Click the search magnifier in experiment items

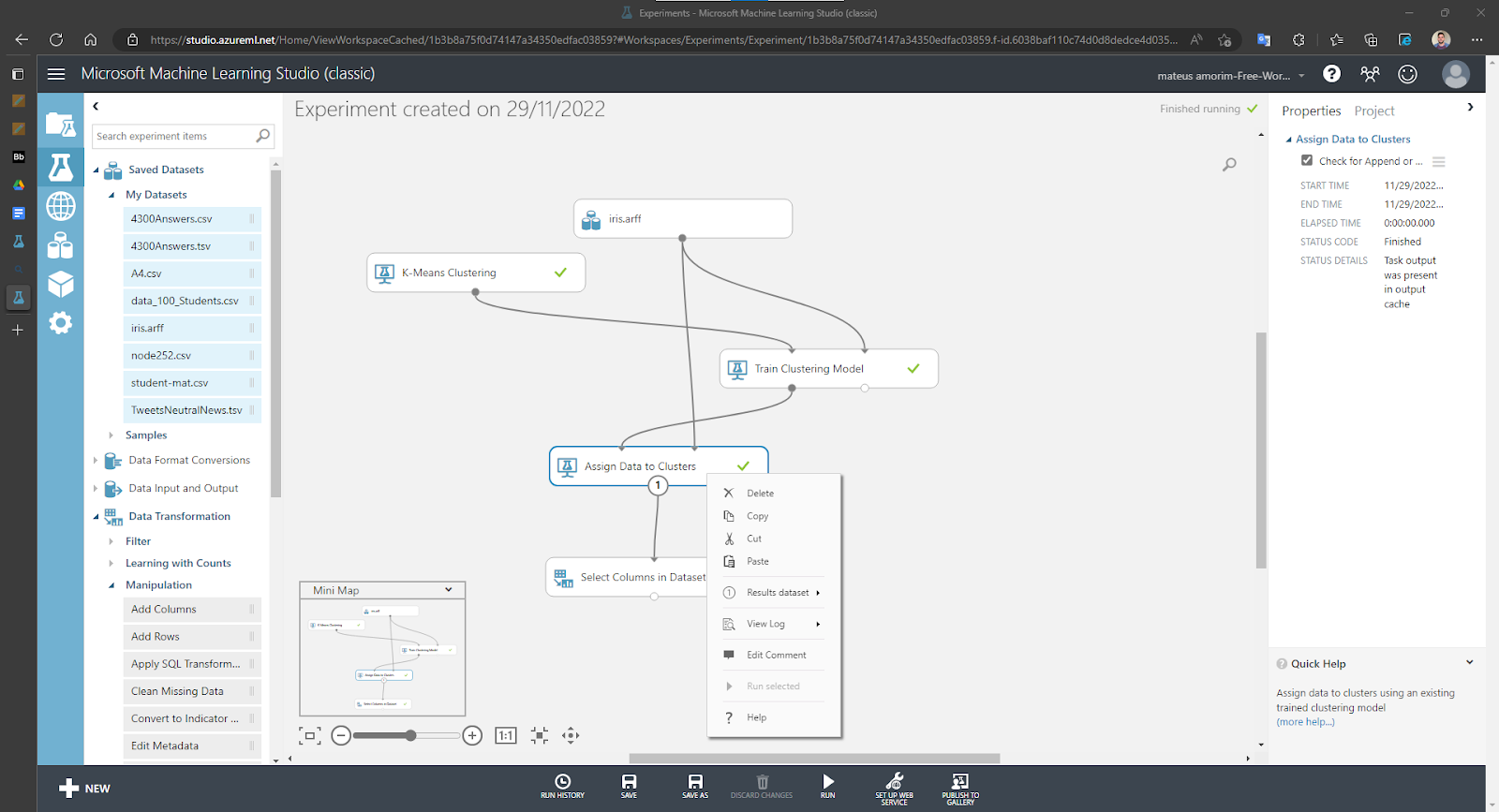pos(263,136)
